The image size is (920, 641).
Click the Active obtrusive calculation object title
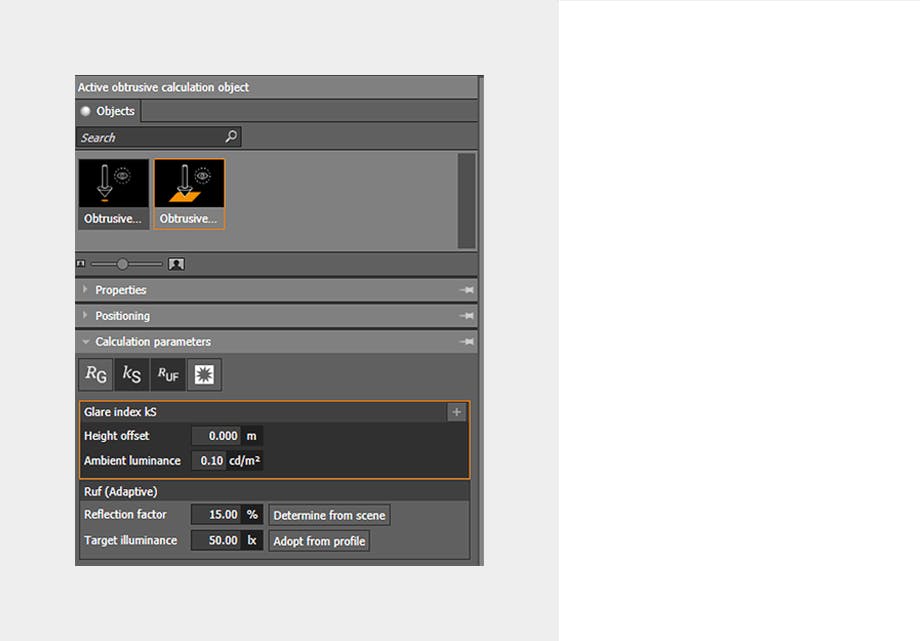tap(163, 87)
